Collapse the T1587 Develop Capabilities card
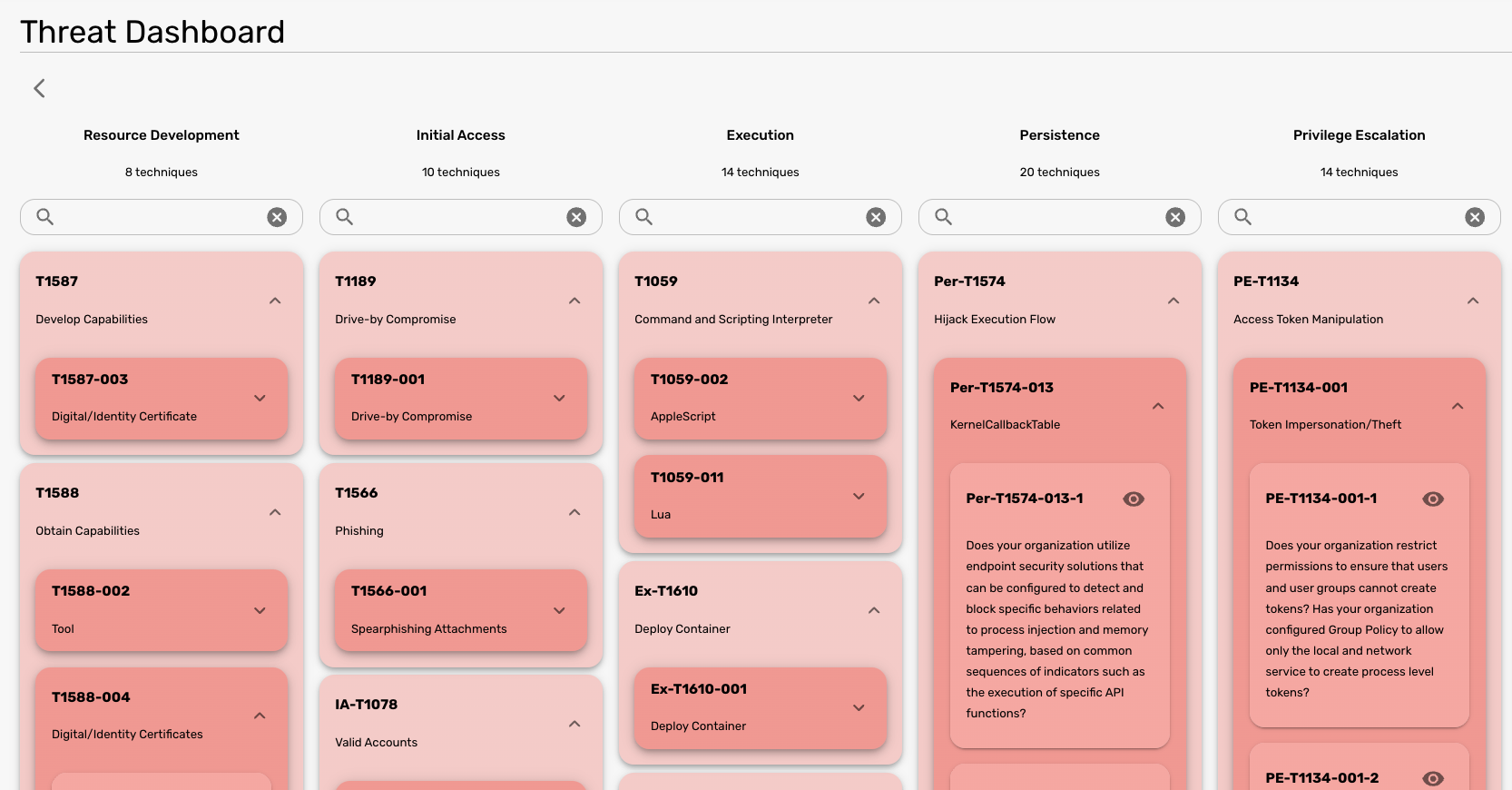 (275, 301)
